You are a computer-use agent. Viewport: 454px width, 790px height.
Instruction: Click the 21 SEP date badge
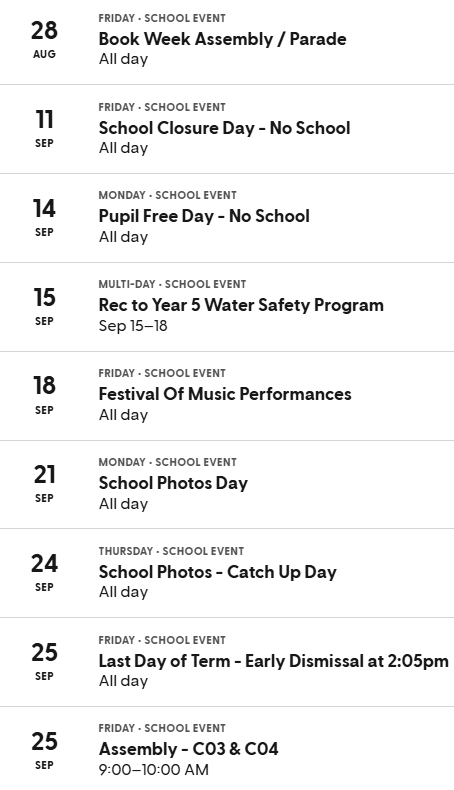[44, 484]
